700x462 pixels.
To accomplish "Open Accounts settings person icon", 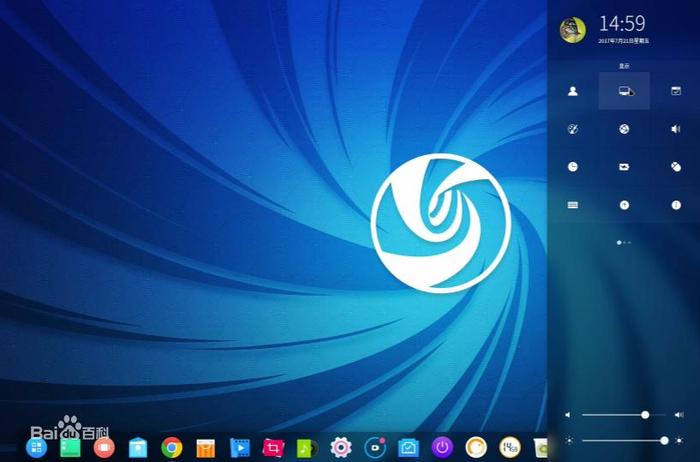I will (573, 91).
